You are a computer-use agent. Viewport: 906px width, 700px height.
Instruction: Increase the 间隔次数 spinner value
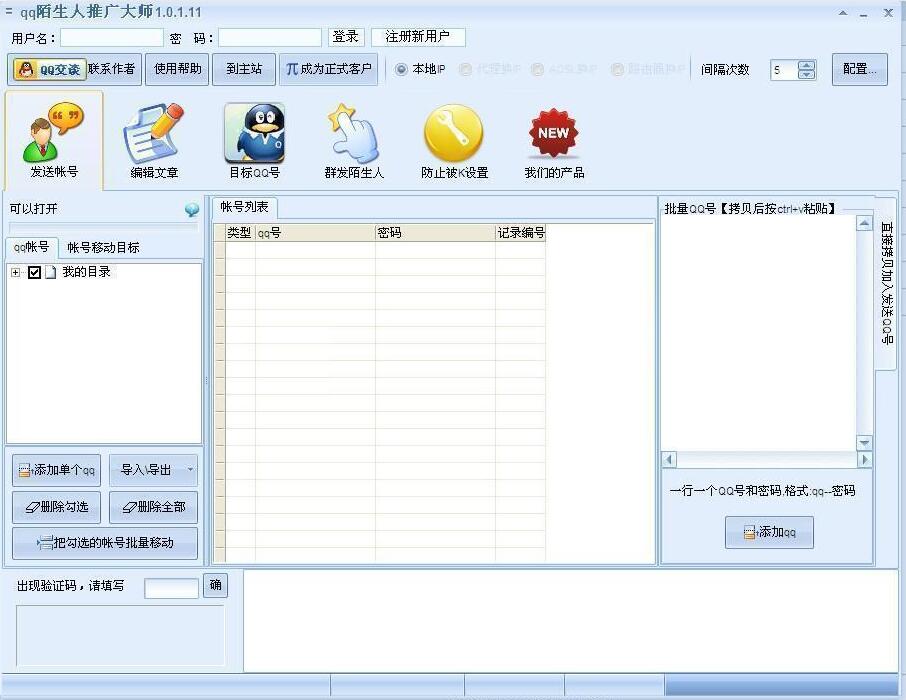(x=807, y=65)
